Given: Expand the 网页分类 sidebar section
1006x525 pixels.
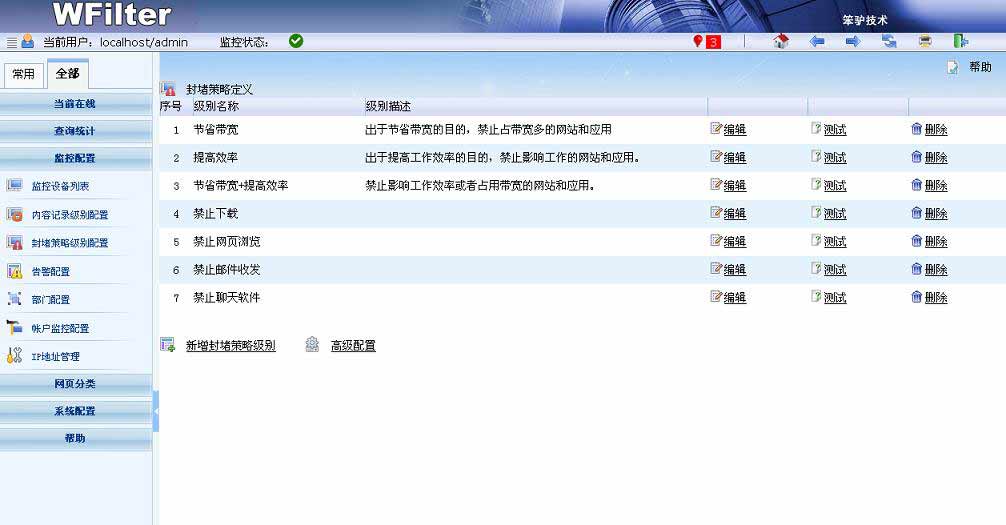Looking at the screenshot, I should [75, 384].
